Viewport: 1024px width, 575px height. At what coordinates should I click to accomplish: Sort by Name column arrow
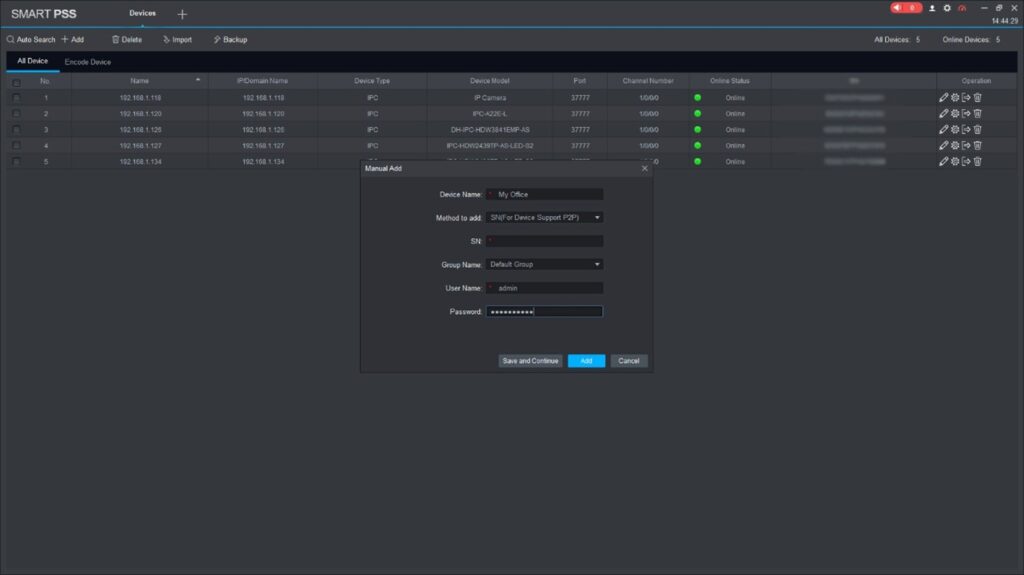(x=198, y=80)
